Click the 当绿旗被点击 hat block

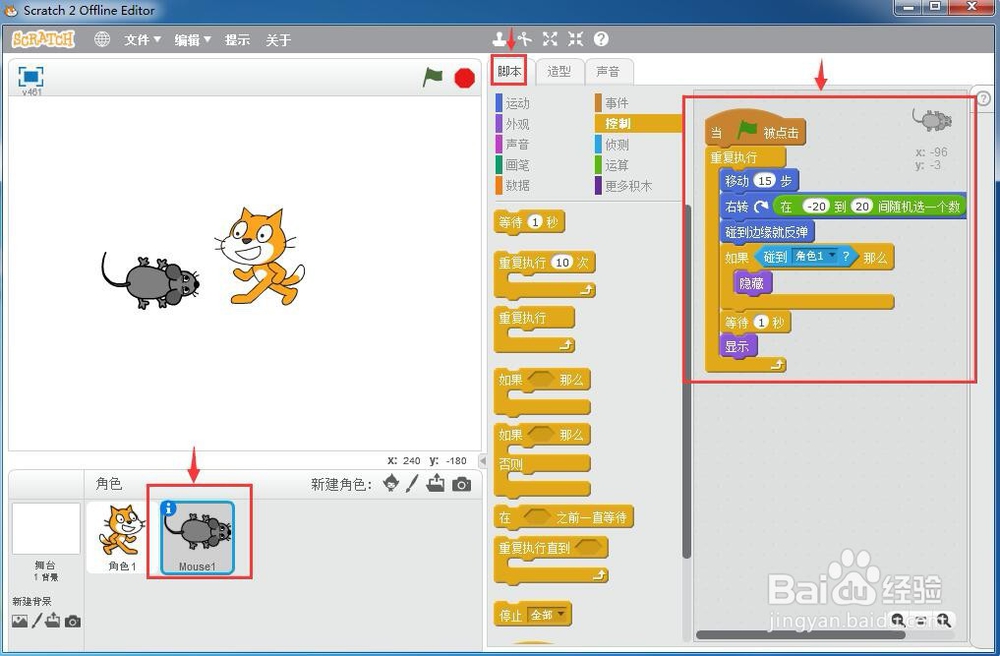[x=756, y=129]
